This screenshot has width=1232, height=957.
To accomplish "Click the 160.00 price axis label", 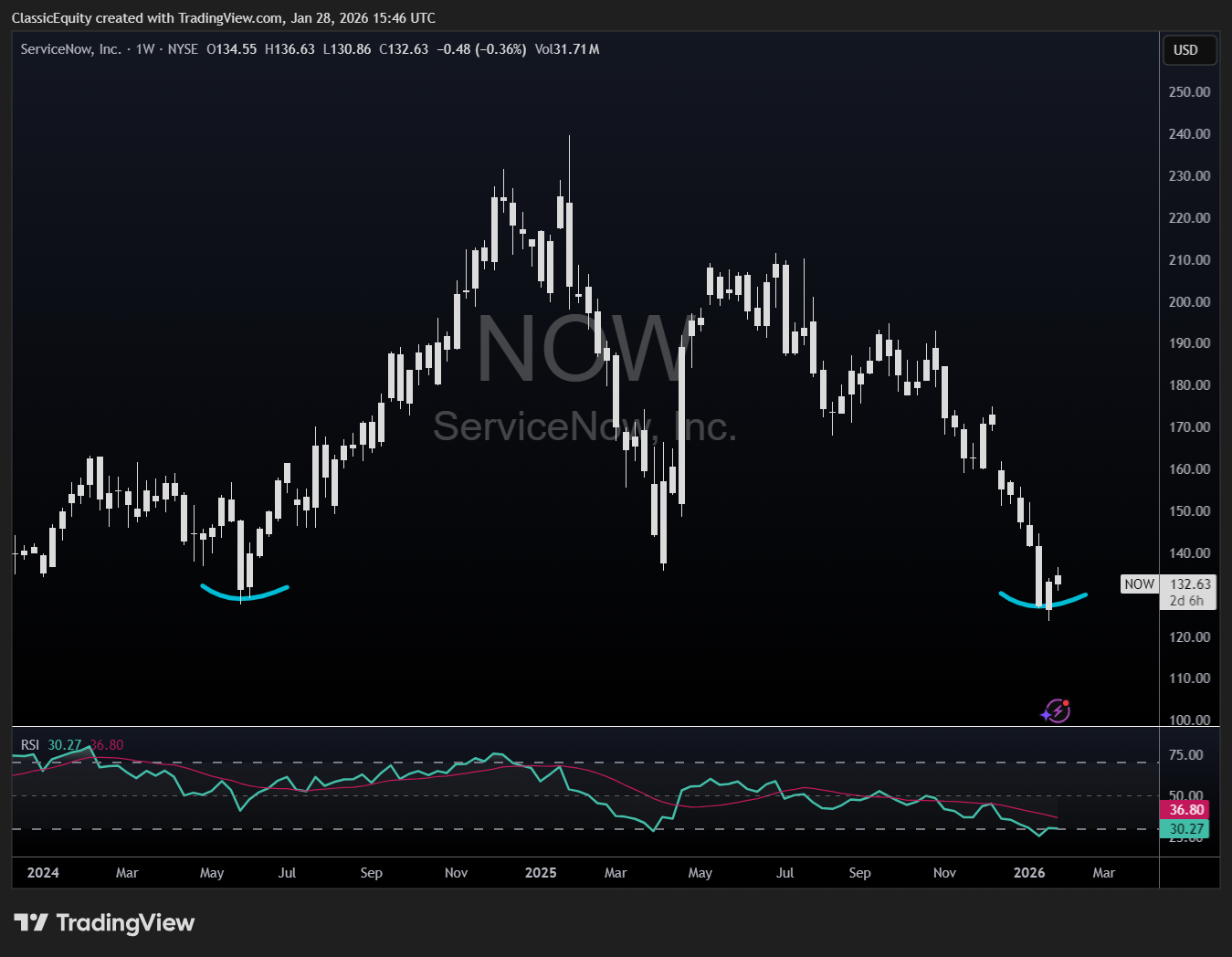I will tap(1190, 469).
